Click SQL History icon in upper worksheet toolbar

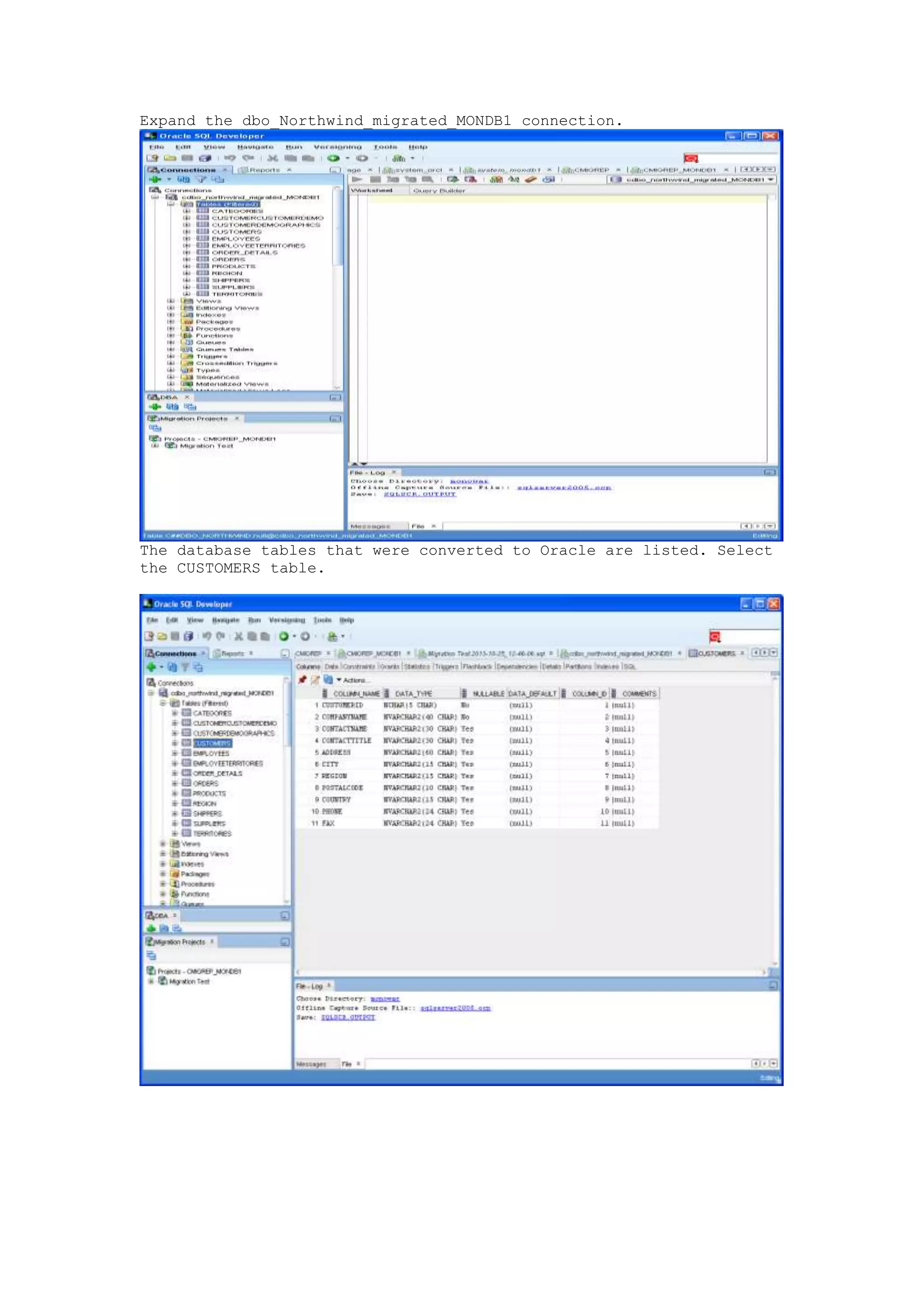(x=549, y=179)
